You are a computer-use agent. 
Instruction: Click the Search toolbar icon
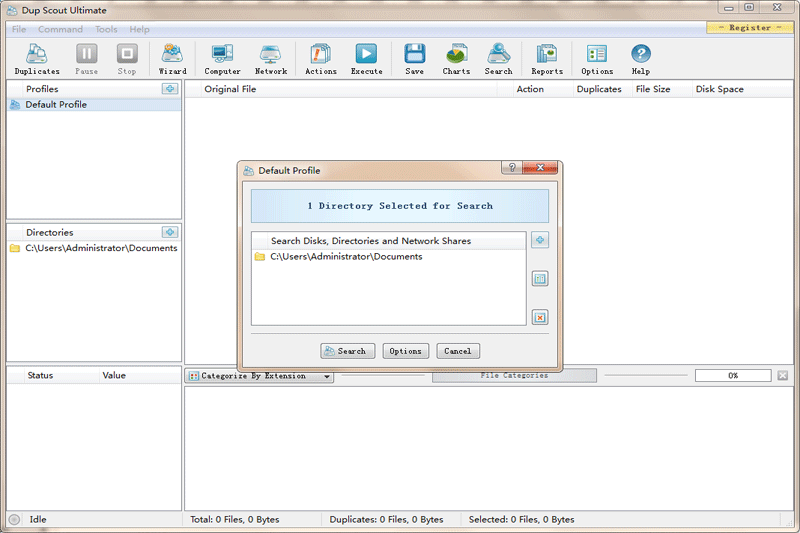click(x=498, y=59)
